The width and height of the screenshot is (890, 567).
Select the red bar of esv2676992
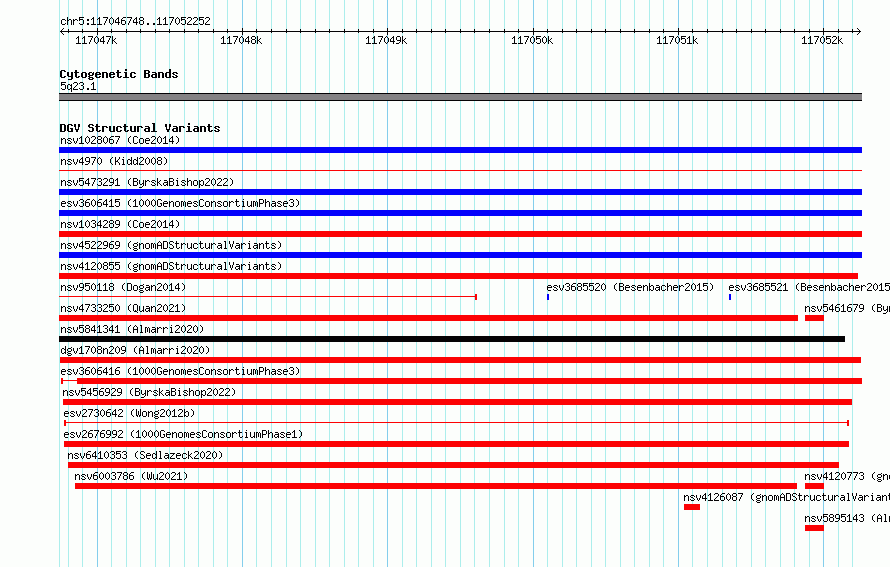click(x=456, y=444)
